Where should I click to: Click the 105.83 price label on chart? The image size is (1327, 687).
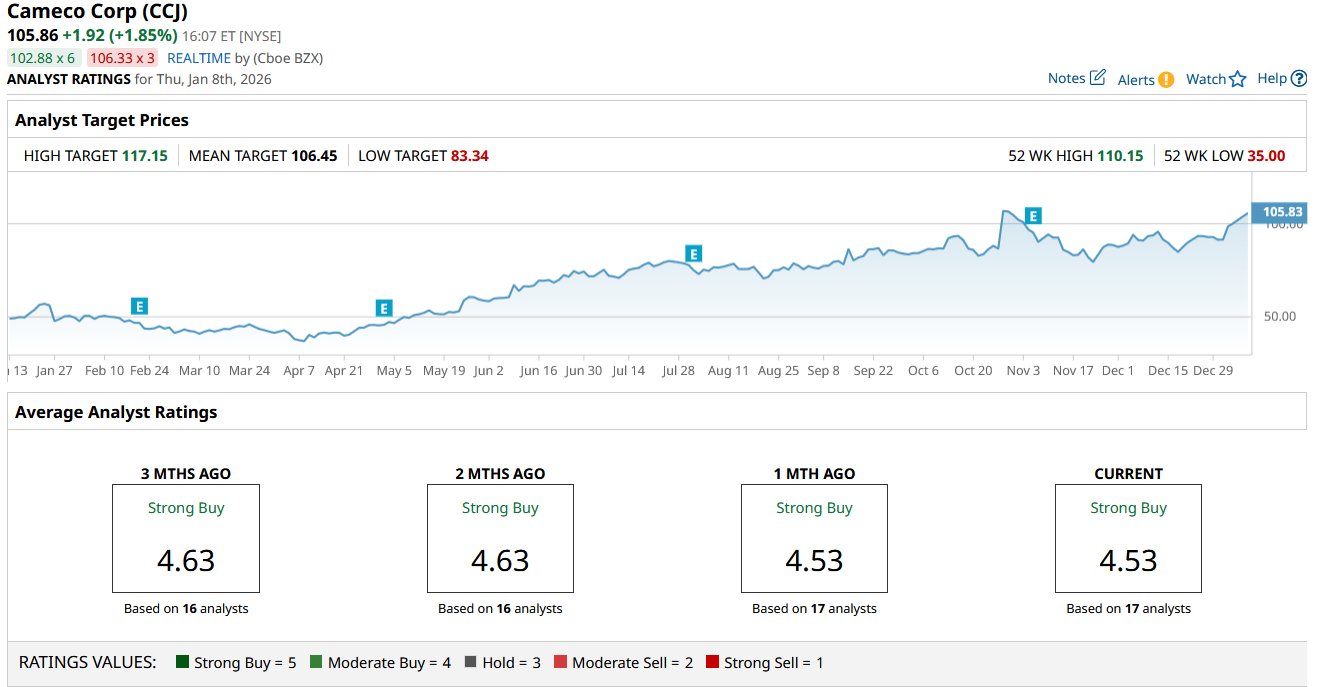(1282, 212)
